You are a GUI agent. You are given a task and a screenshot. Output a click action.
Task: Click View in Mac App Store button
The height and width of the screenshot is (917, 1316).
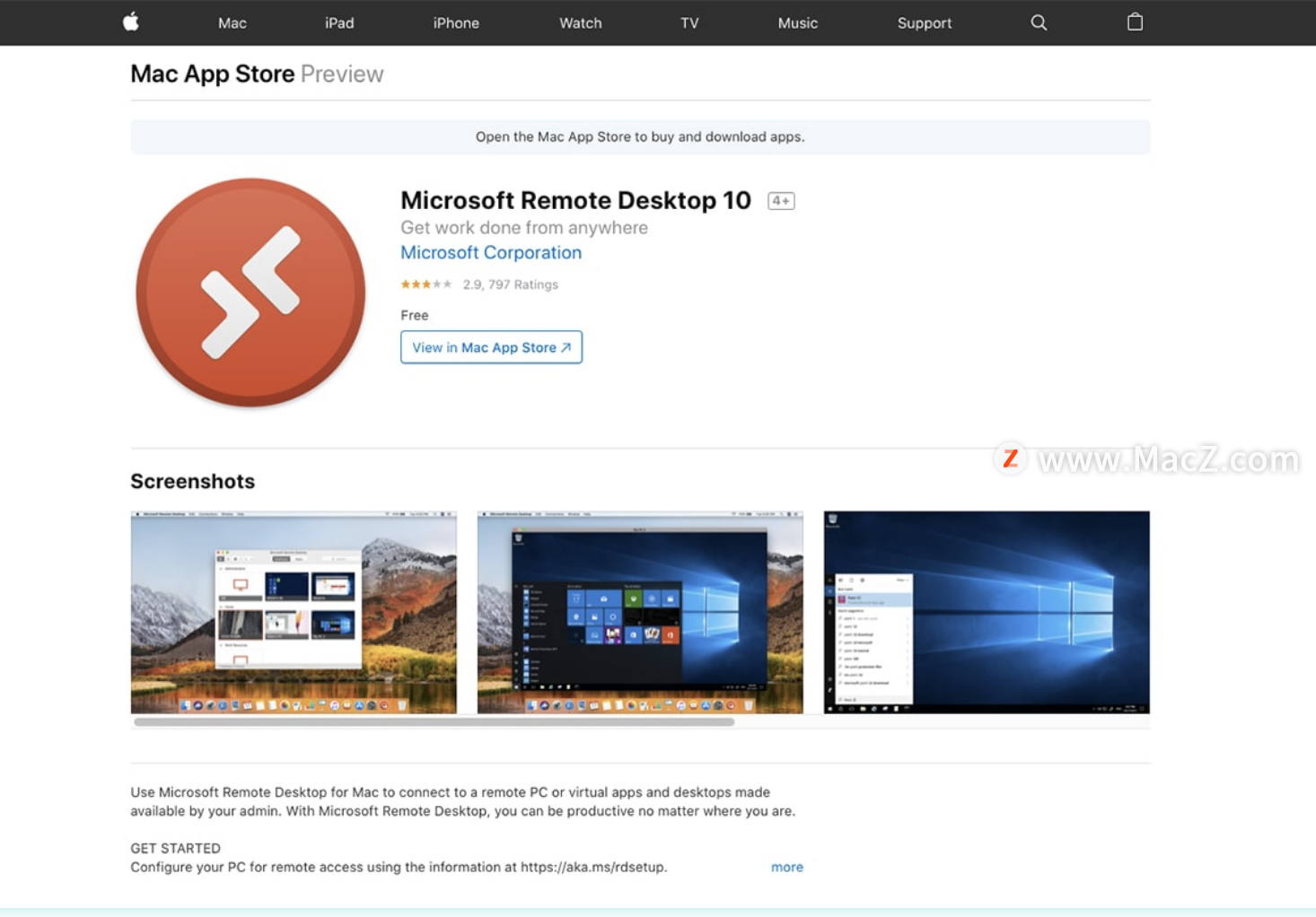(491, 347)
